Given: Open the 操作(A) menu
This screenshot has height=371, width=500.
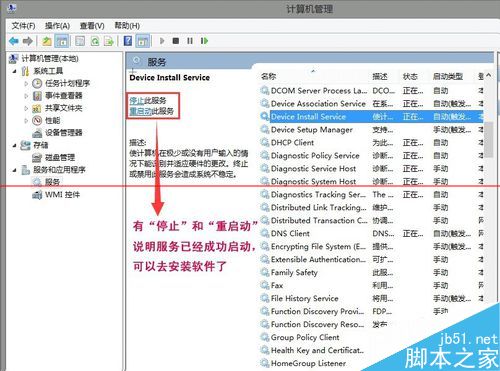Looking at the screenshot, I should pyautogui.click(x=57, y=26).
